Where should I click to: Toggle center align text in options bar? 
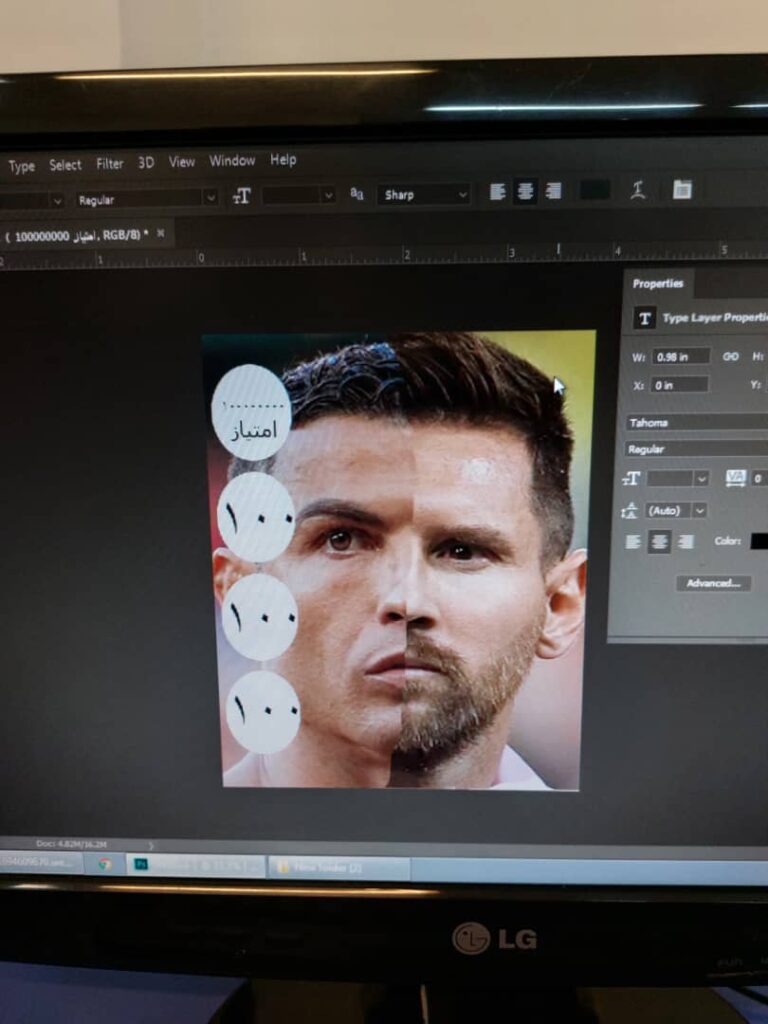pyautogui.click(x=525, y=192)
